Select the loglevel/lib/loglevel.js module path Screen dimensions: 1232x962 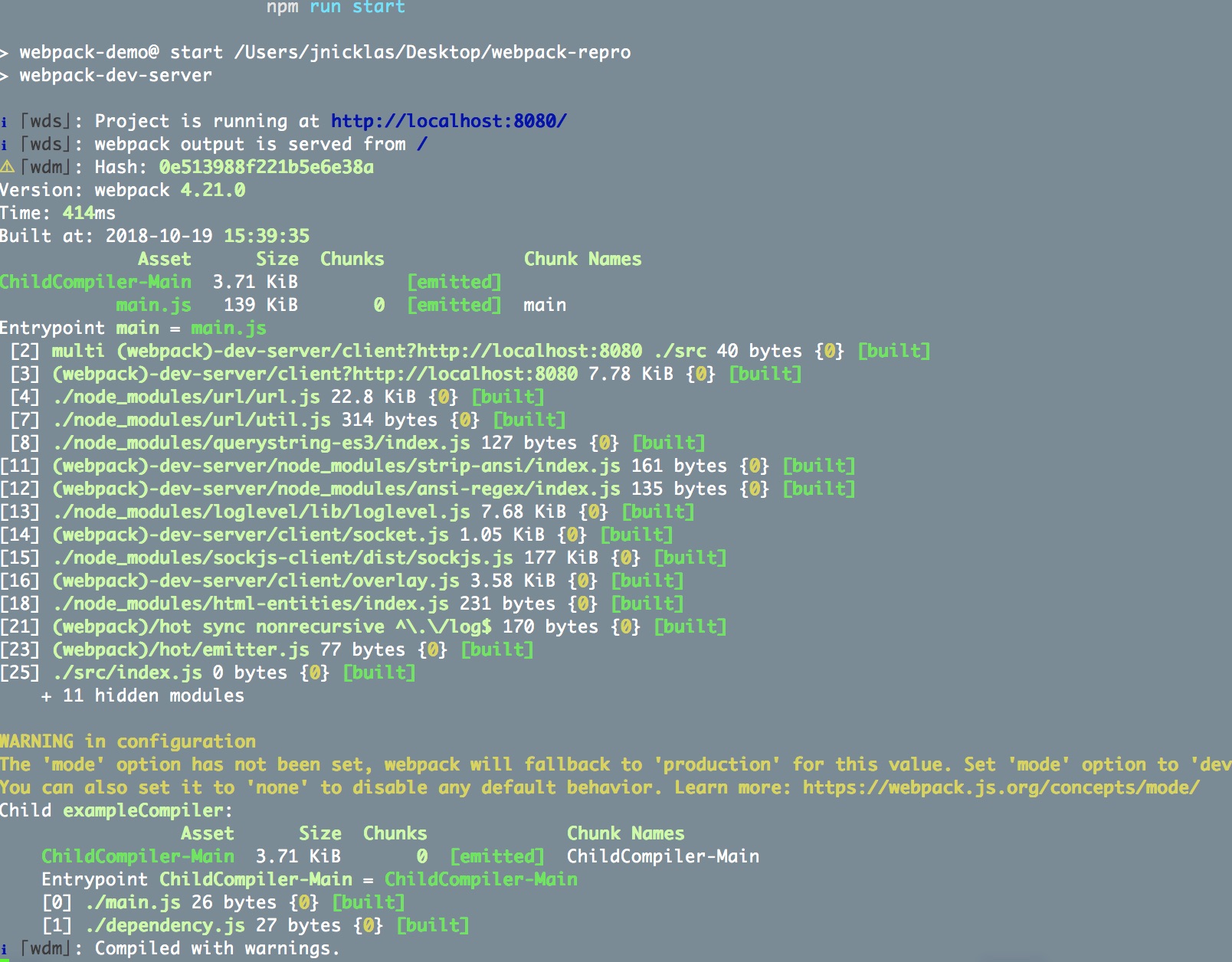pos(261,512)
